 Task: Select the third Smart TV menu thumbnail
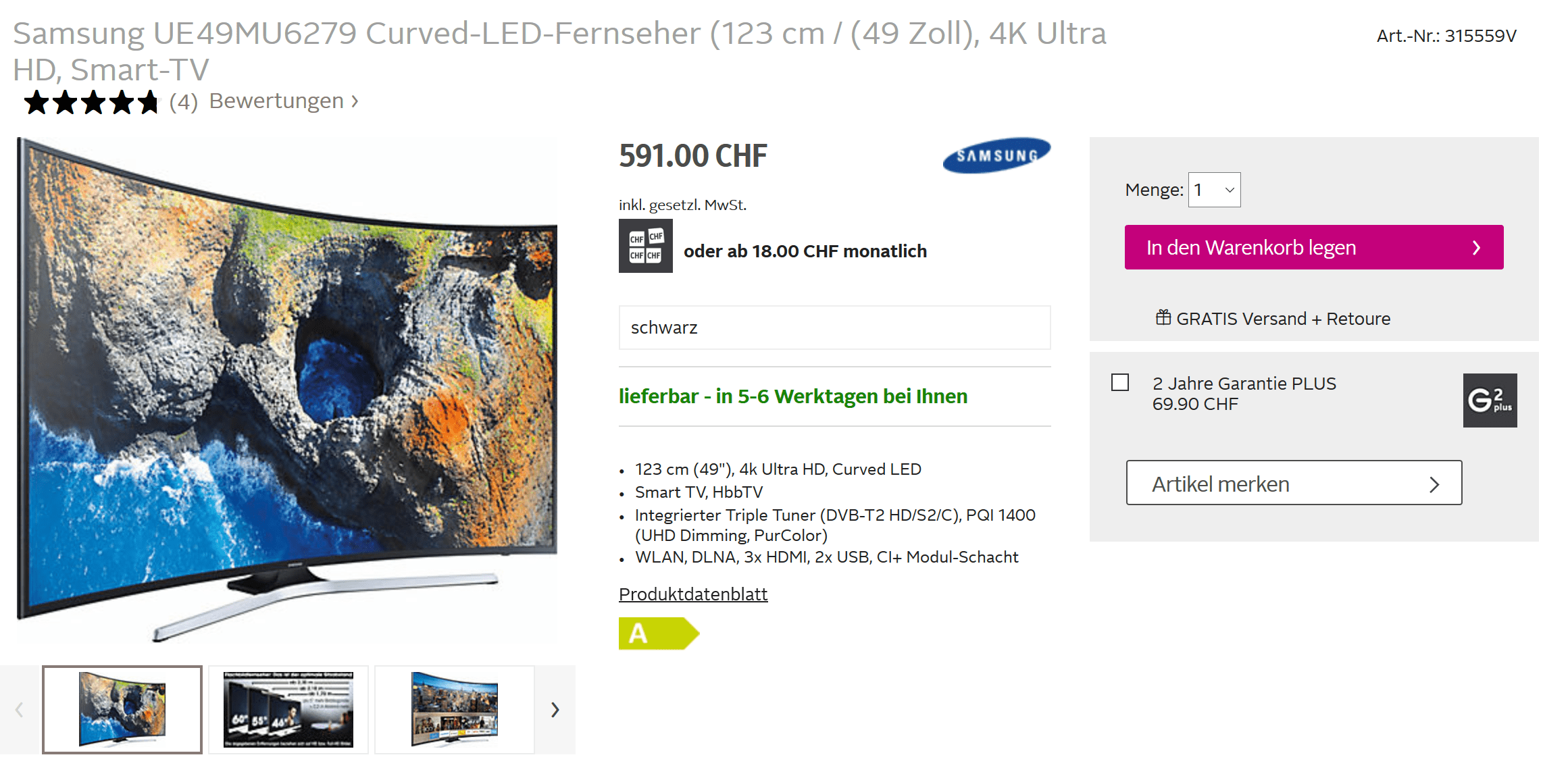click(x=455, y=710)
